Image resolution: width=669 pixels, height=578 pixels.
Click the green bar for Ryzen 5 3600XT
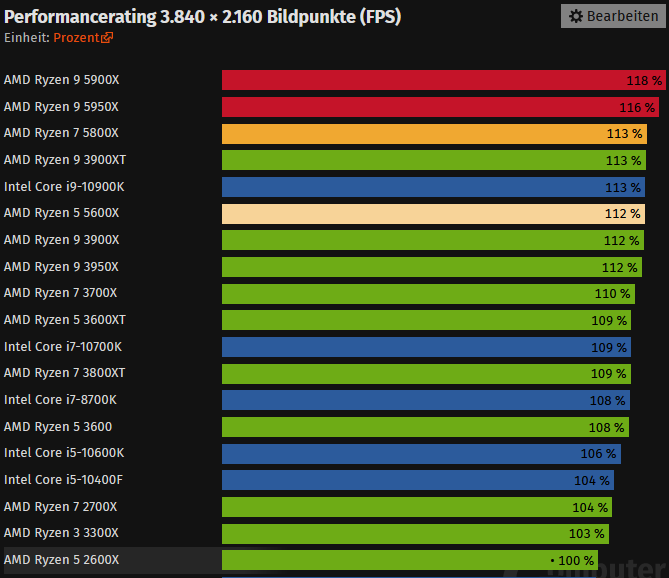(427, 320)
